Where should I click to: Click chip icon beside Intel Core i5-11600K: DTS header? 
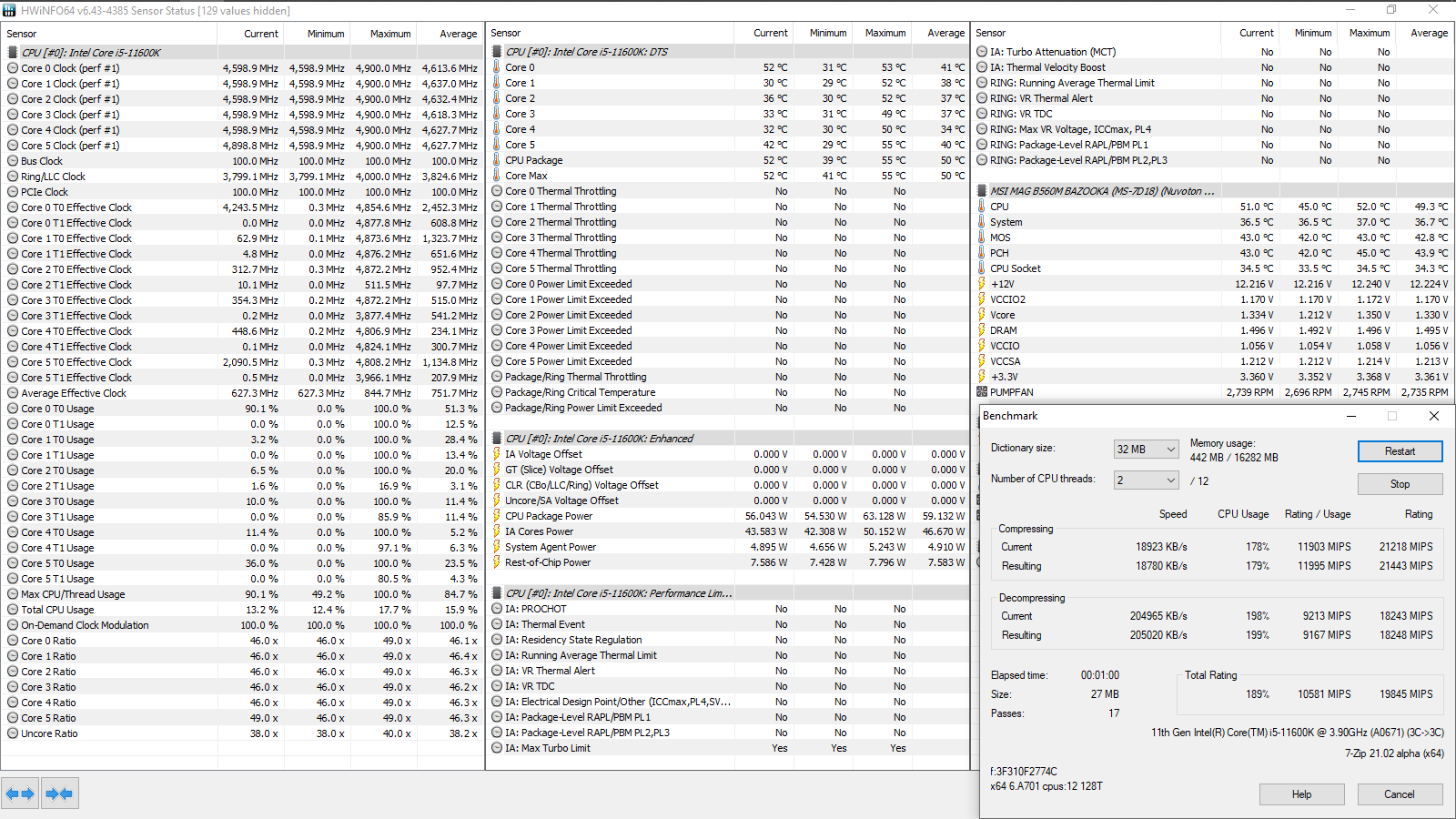click(x=497, y=52)
